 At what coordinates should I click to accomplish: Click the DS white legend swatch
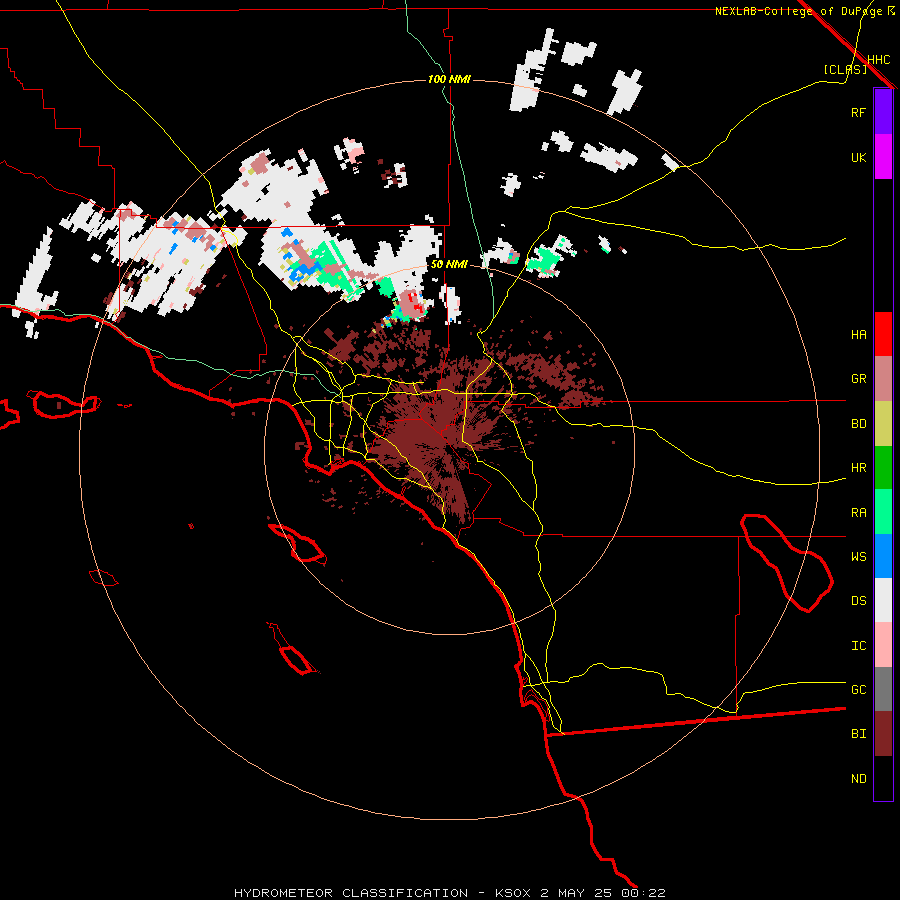coord(883,600)
